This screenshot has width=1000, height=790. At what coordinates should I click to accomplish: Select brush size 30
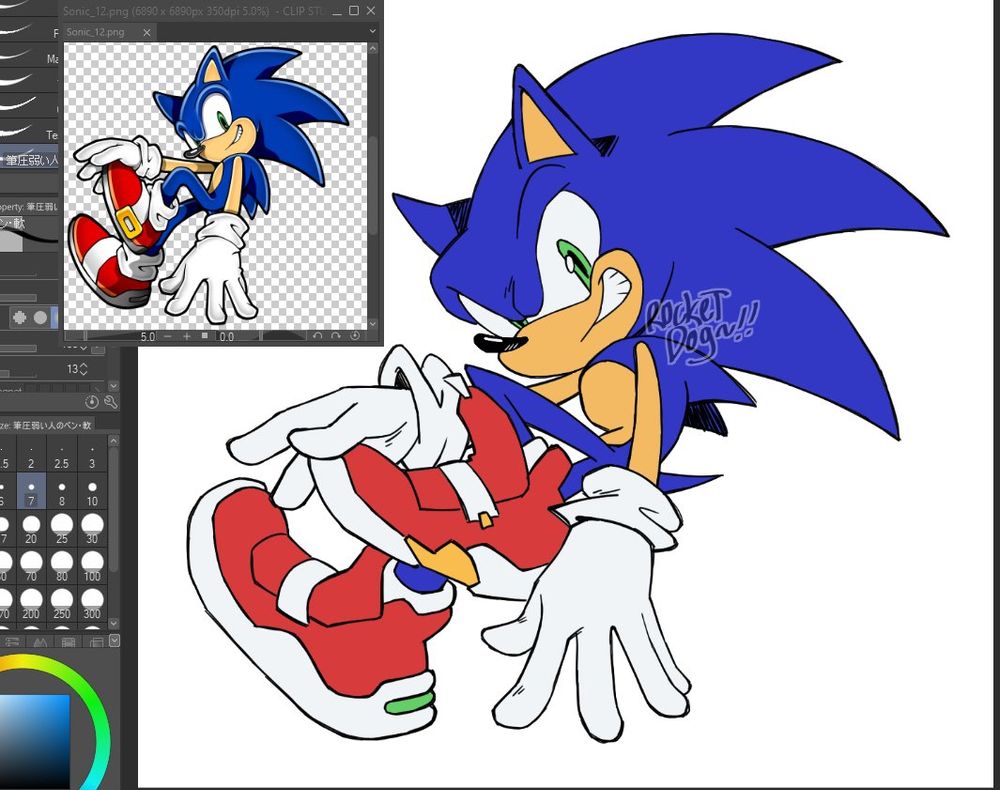coord(92,529)
